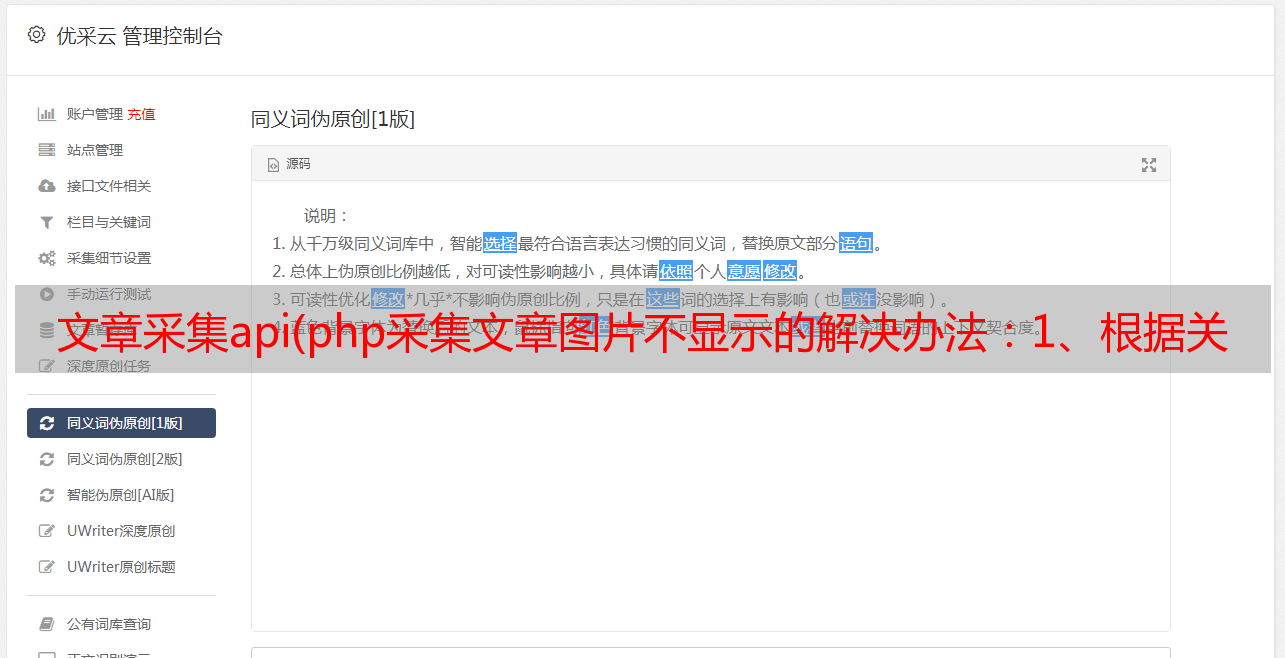Click the 优采云 管理控制台 title

(x=139, y=36)
